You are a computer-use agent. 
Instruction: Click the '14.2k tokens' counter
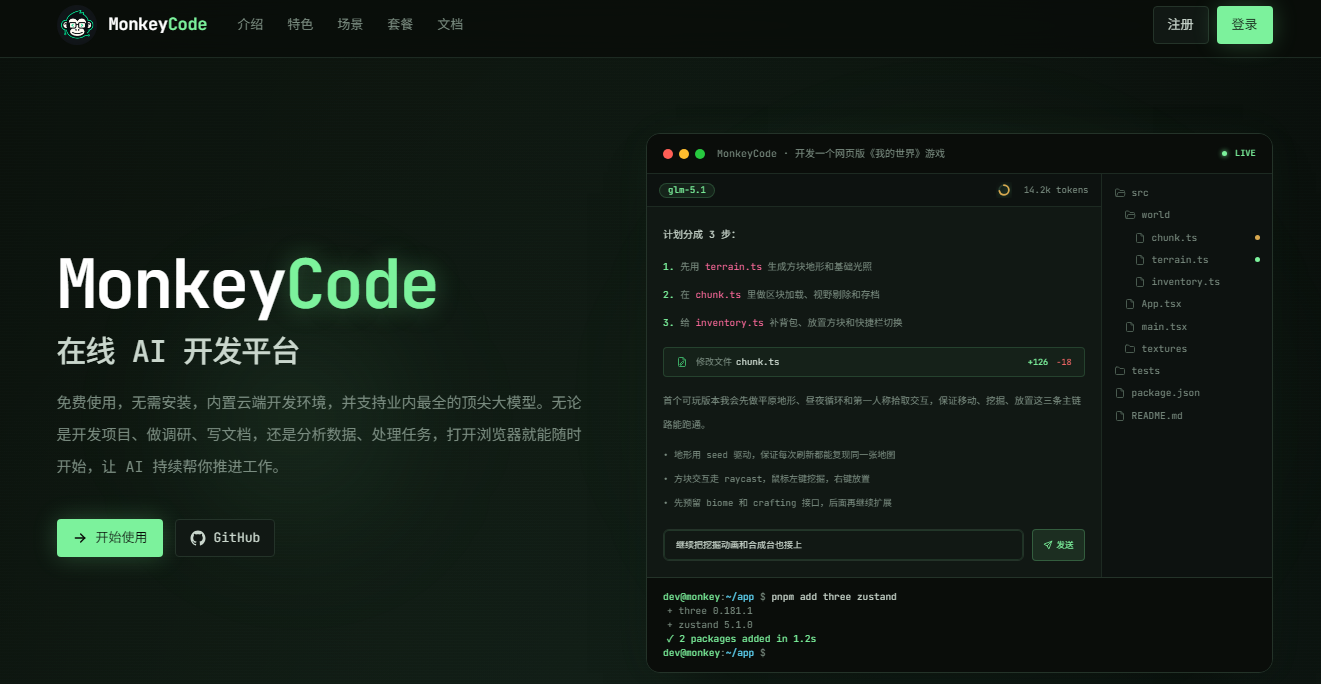pyautogui.click(x=1056, y=190)
